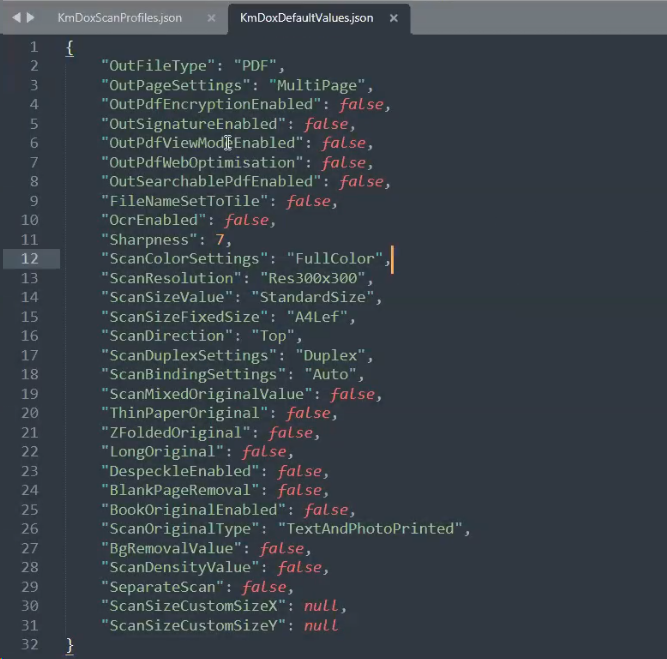
Task: Place cursor in the "PDF" value
Action: point(253,67)
